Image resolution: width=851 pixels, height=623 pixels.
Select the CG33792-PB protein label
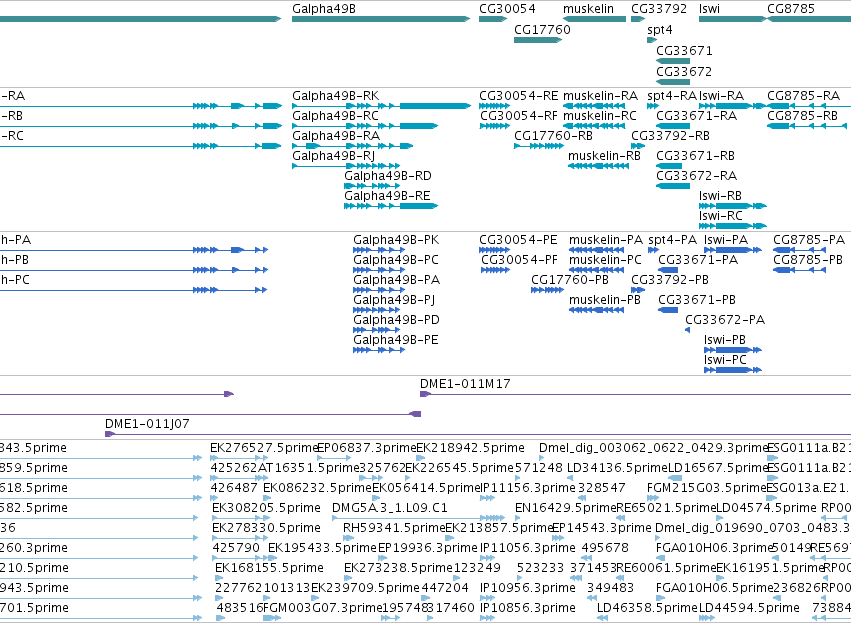pos(670,280)
